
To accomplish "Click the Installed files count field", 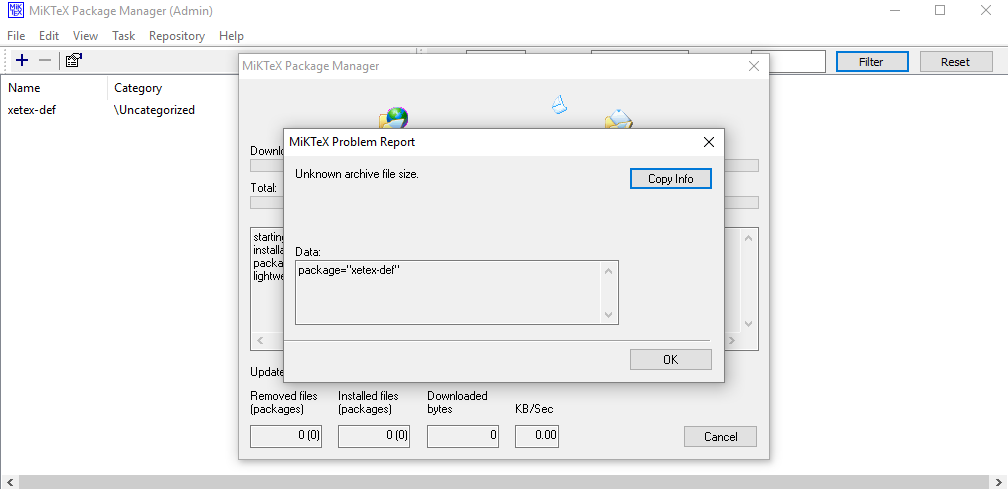I will 374,436.
